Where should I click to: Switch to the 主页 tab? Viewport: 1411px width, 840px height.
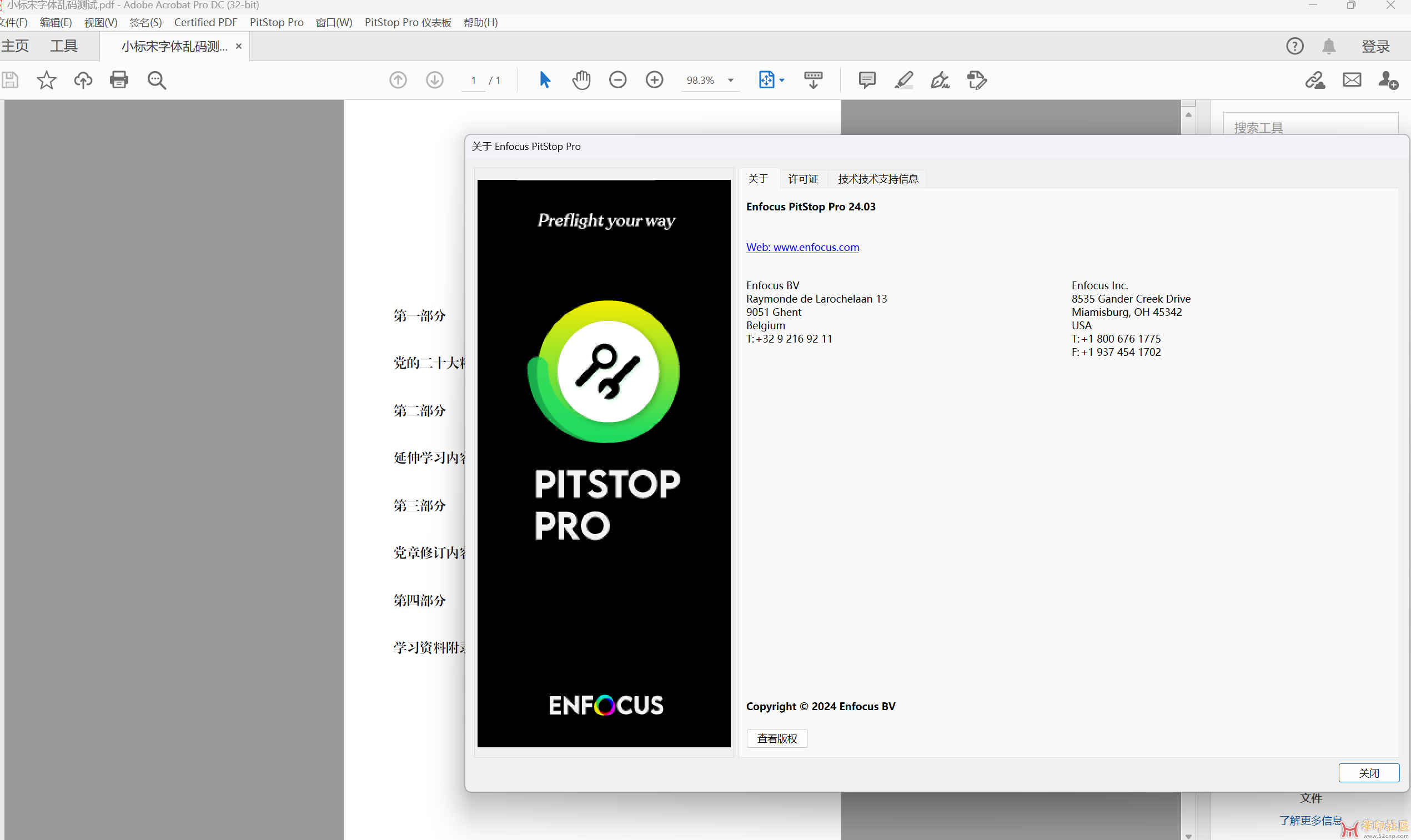[15, 46]
